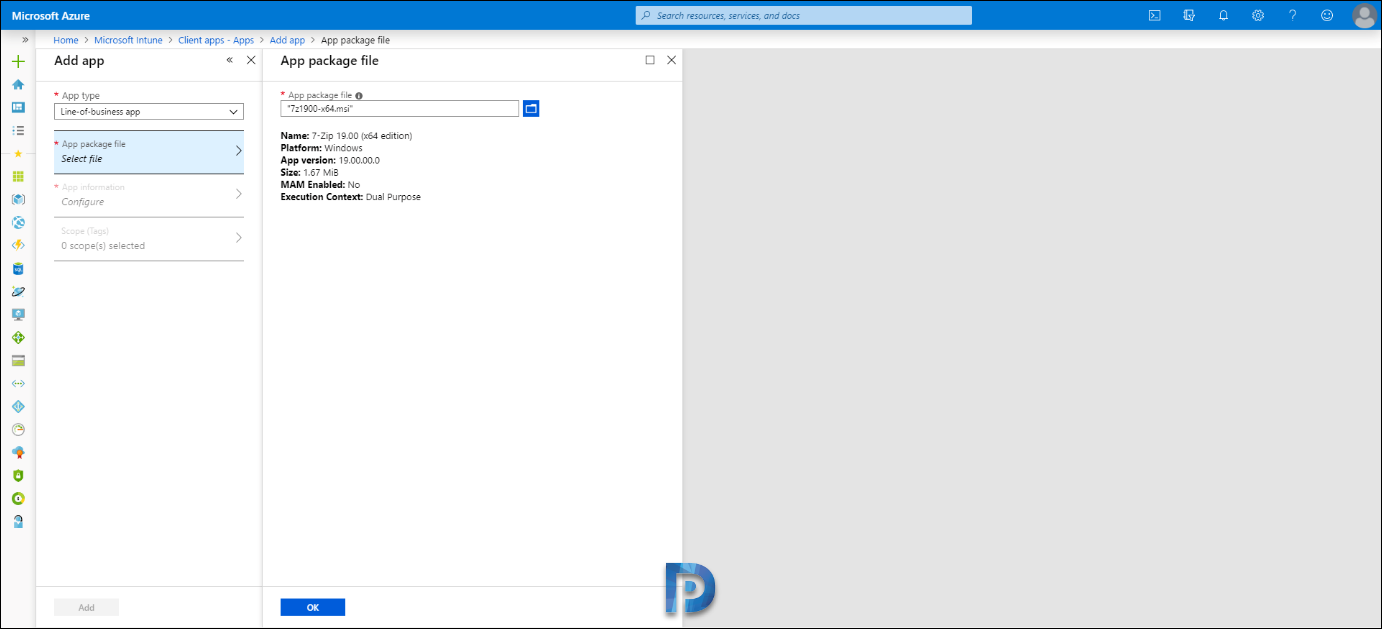1382x629 pixels.
Task: Click the Microsoft Azure logo text
Action: (x=51, y=16)
